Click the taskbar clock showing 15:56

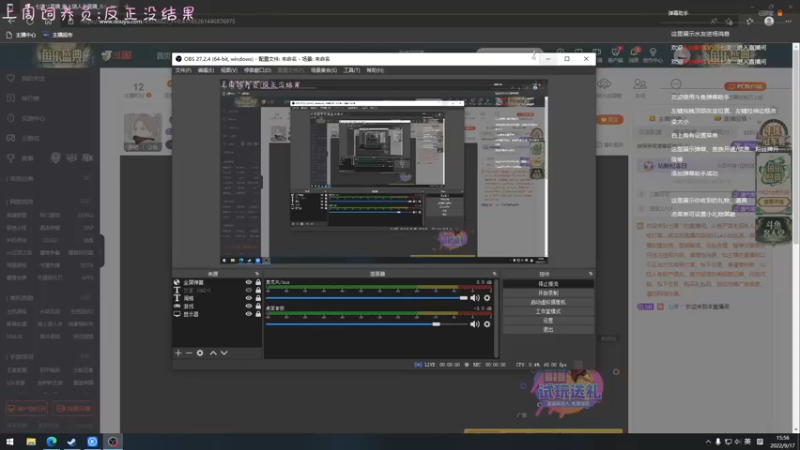coord(782,442)
